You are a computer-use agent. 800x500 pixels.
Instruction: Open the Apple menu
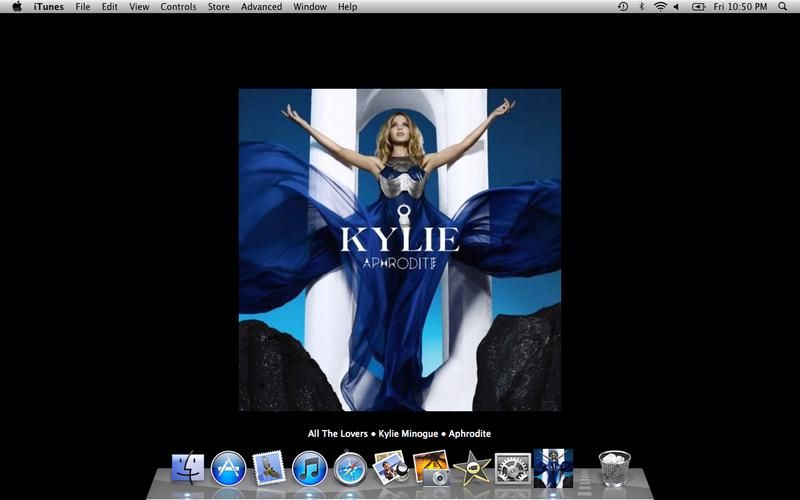pos(17,7)
